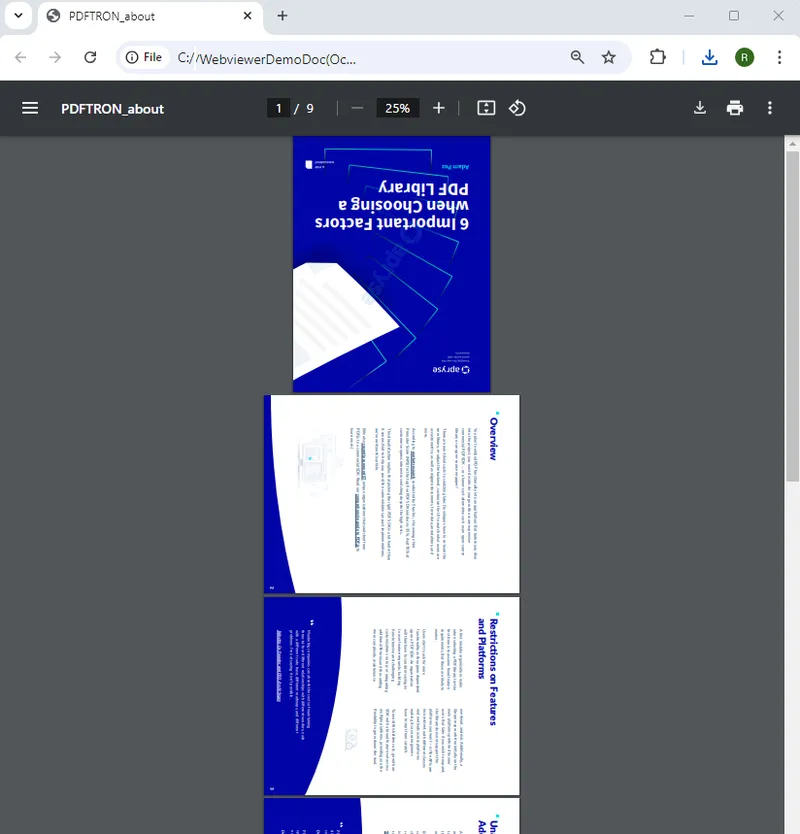Go forward in browser history
This screenshot has width=800, height=834.
click(x=55, y=57)
